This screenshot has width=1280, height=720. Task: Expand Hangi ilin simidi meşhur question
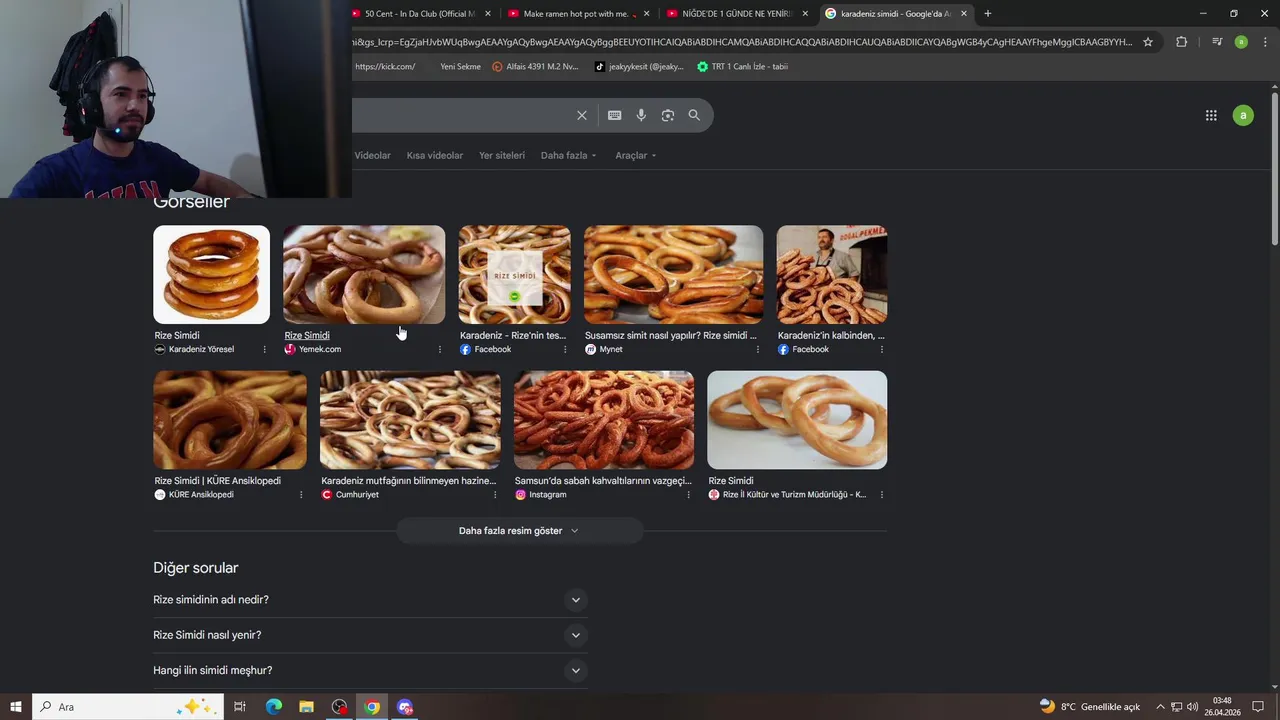[x=370, y=670]
